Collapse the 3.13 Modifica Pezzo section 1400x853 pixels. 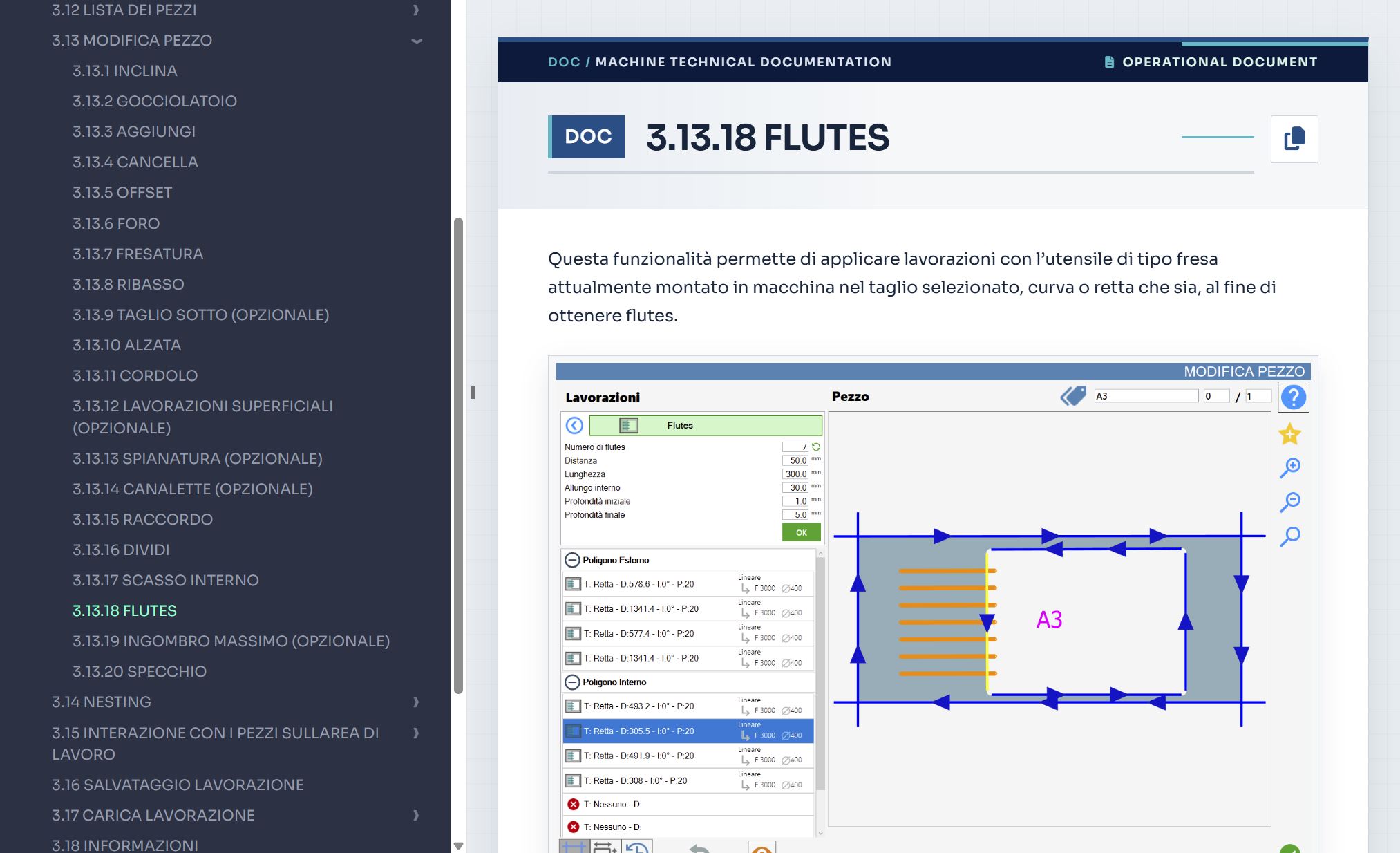pyautogui.click(x=417, y=41)
